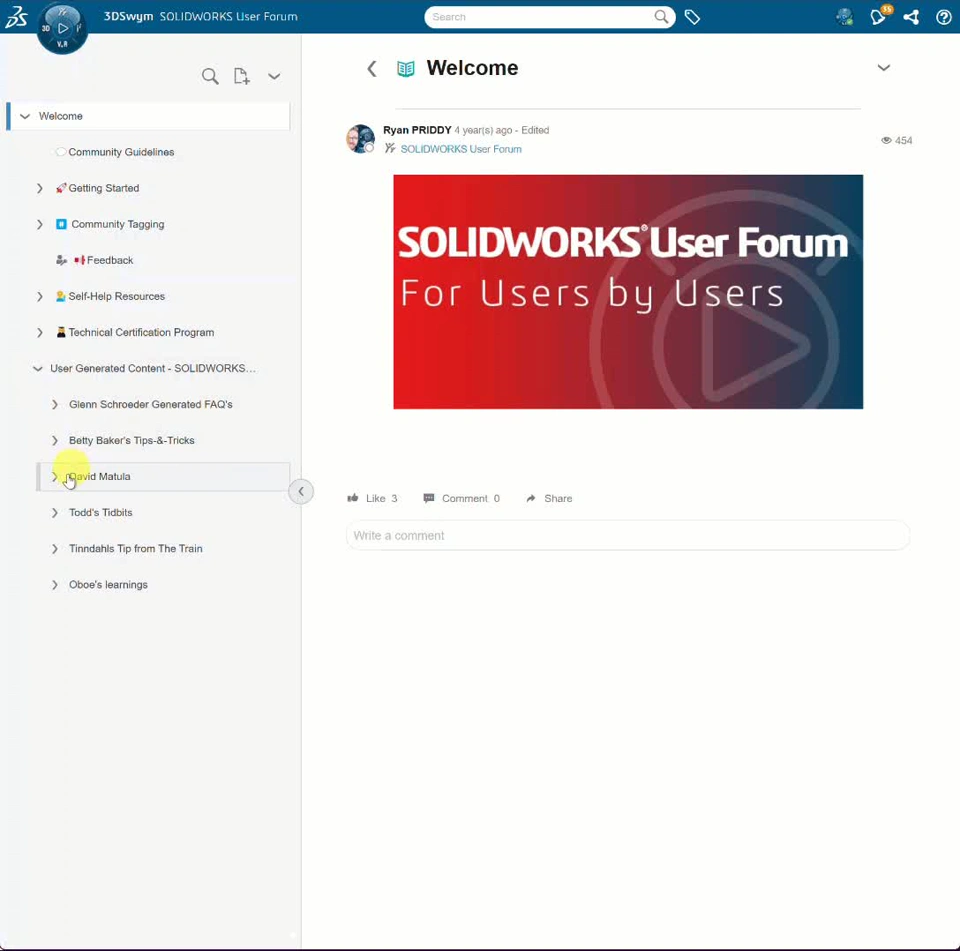960x951 pixels.
Task: Open the 3DEXPERIENCE compass
Action: click(62, 28)
